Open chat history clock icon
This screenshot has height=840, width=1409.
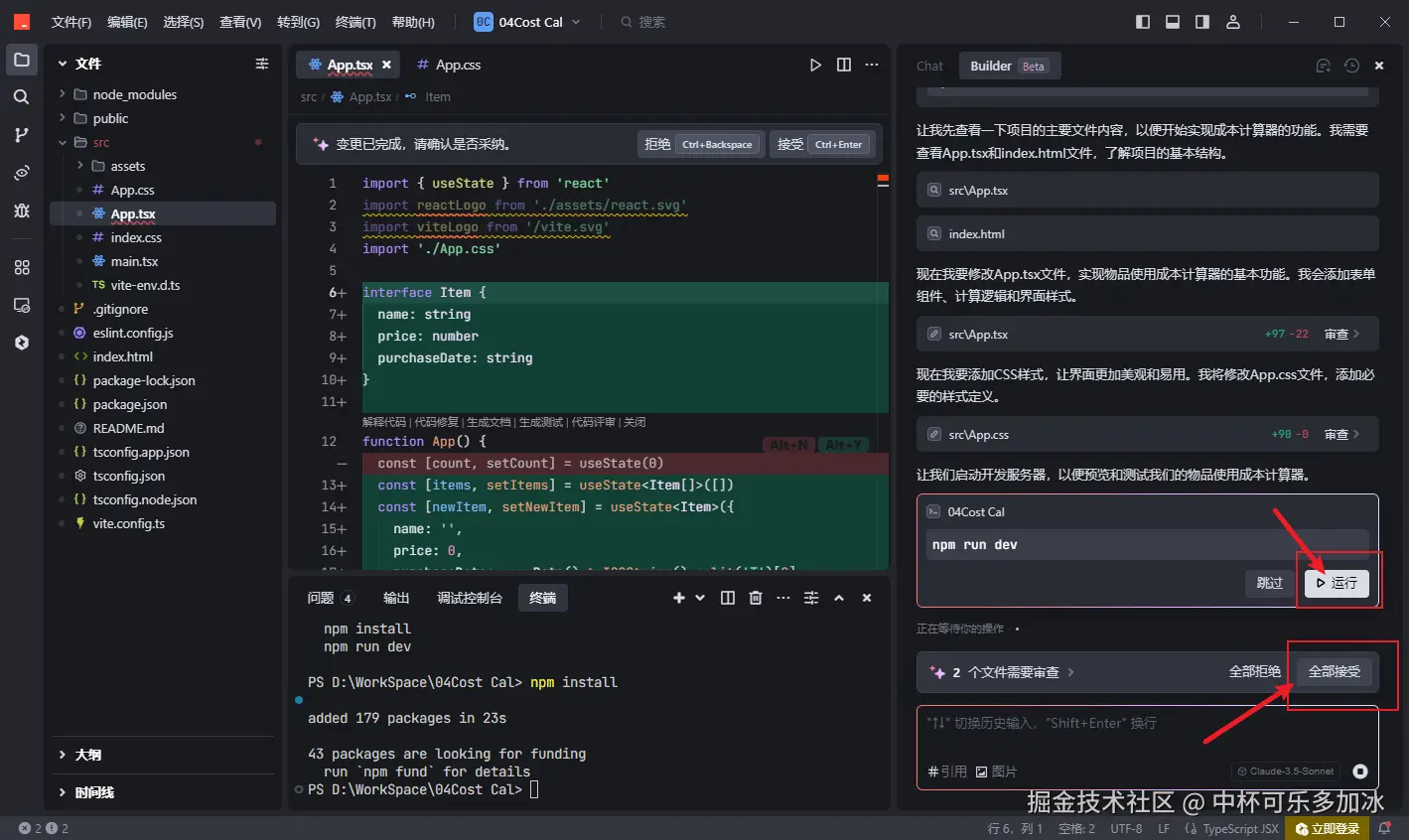[1351, 66]
